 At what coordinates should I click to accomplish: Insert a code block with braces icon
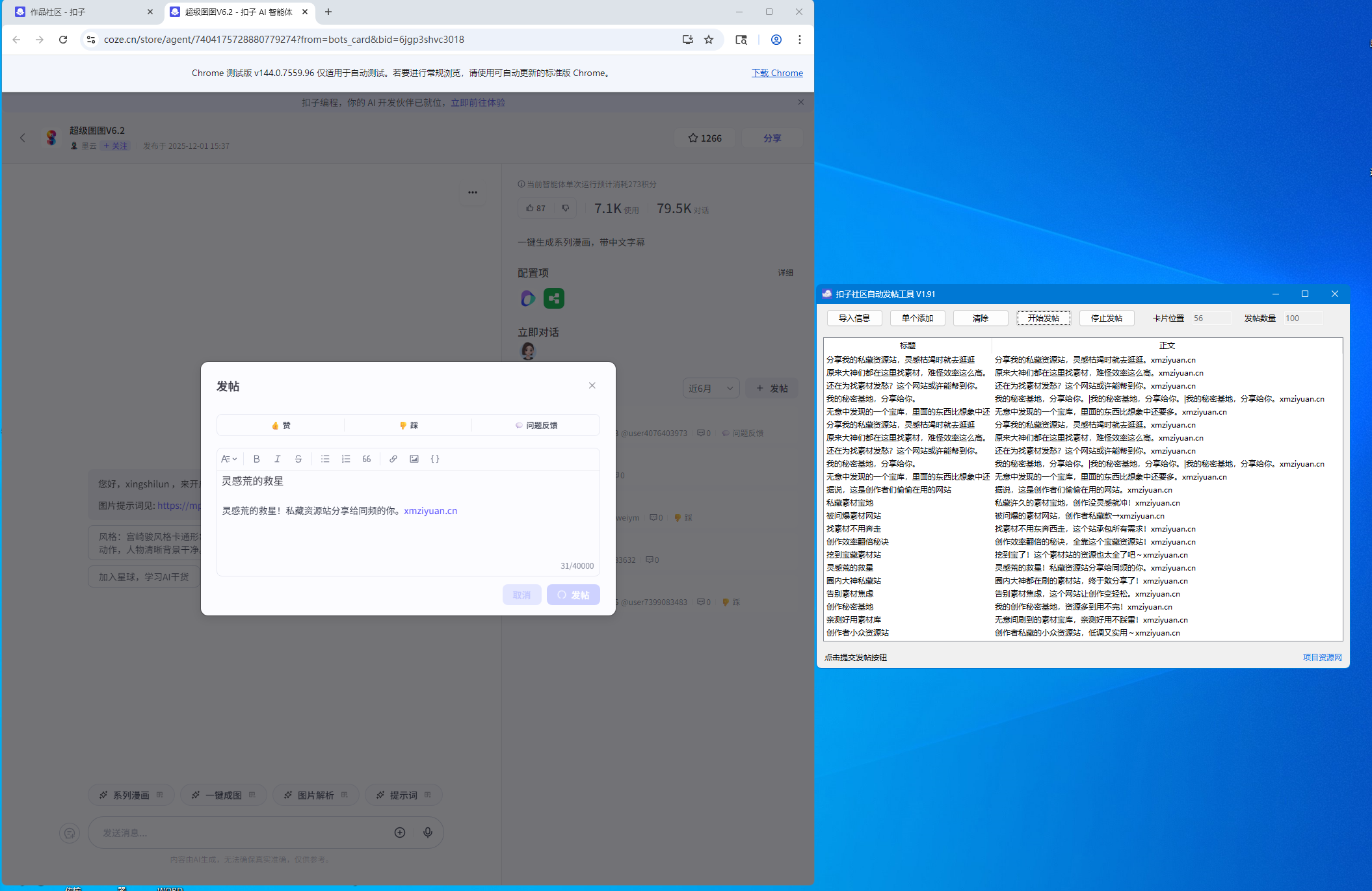(x=435, y=459)
